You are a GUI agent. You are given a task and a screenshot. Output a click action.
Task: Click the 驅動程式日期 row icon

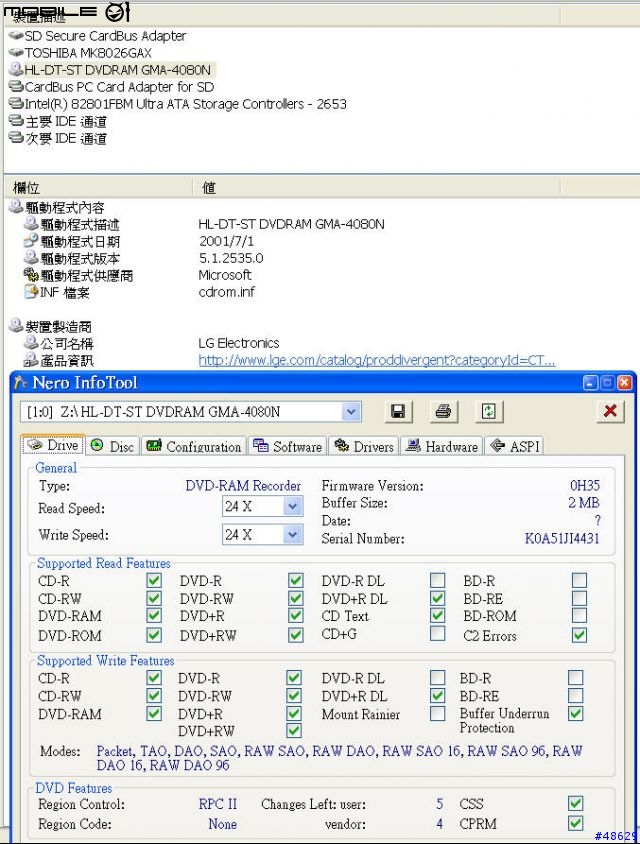31,241
